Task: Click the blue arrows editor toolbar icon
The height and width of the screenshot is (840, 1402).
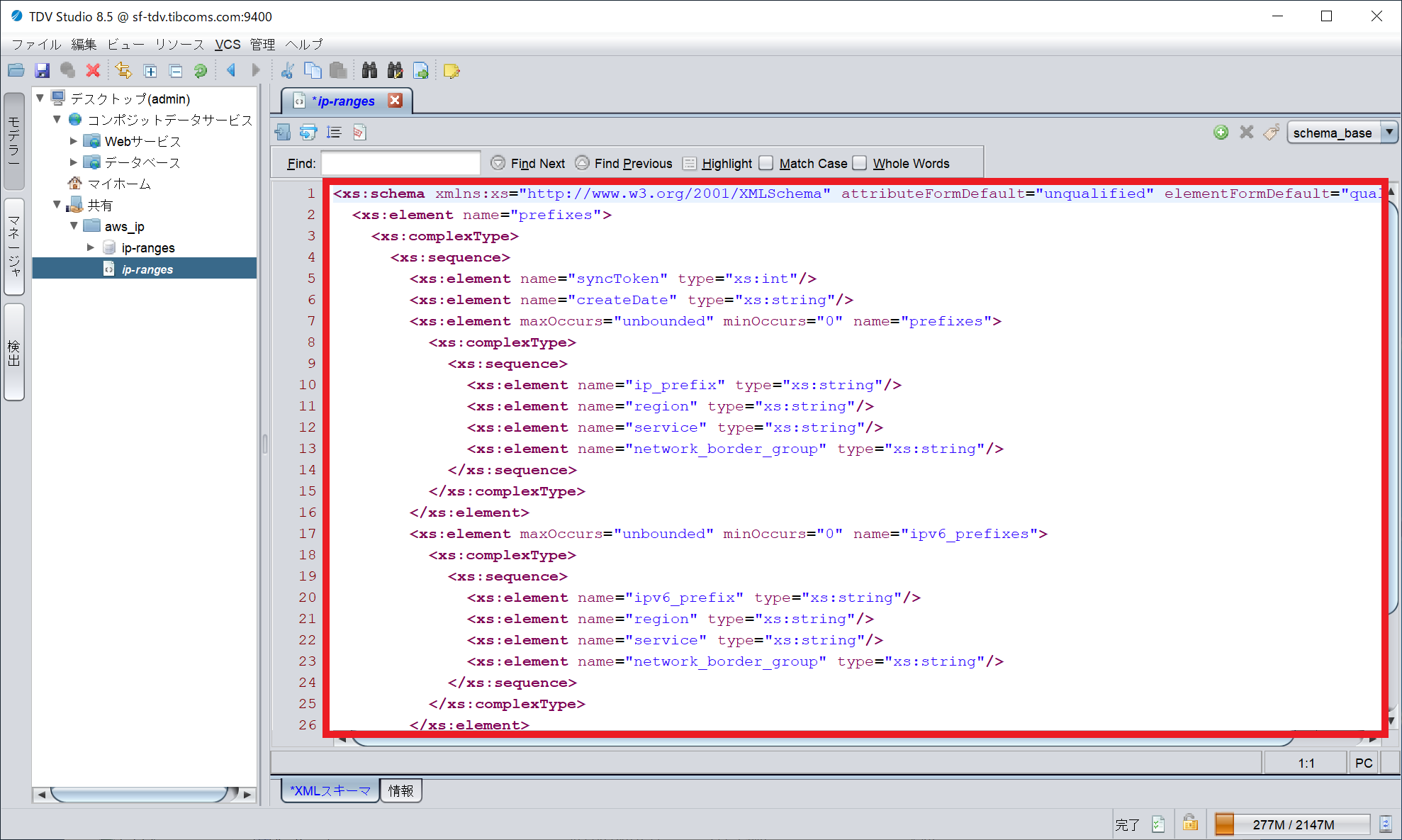Action: click(x=308, y=132)
